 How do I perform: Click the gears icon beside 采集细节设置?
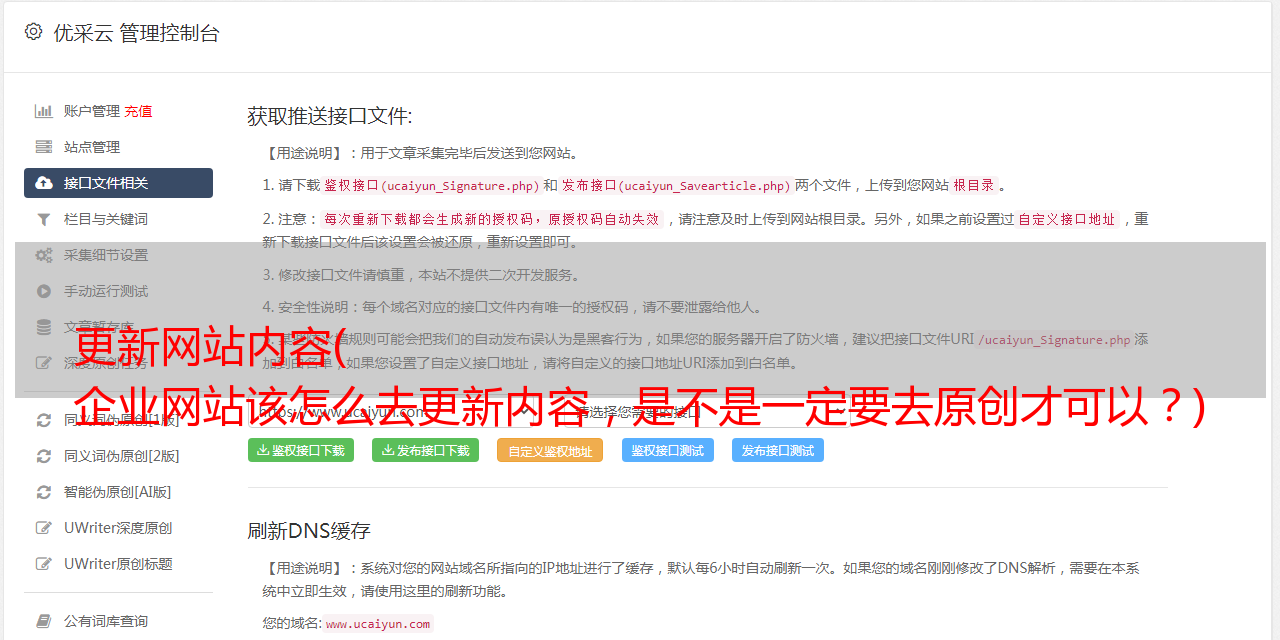(x=44, y=255)
